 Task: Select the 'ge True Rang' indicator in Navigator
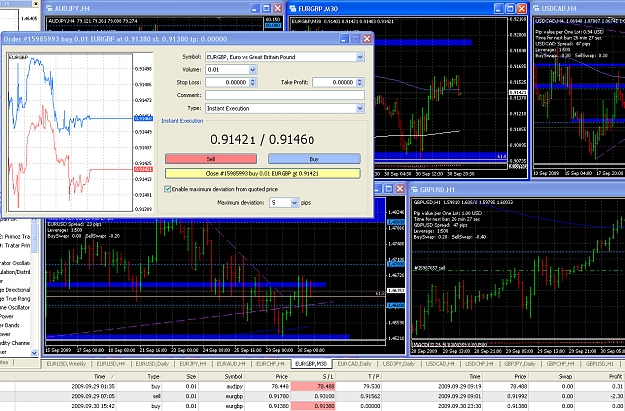point(15,299)
